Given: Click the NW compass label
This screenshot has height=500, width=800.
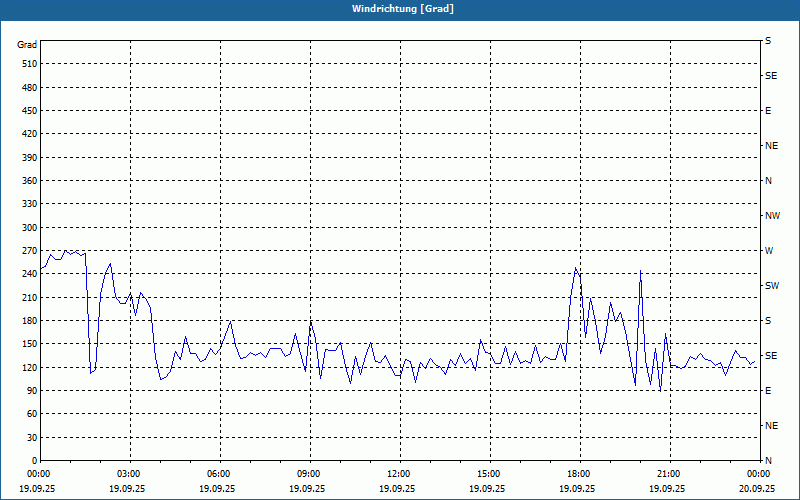Looking at the screenshot, I should pos(772,216).
